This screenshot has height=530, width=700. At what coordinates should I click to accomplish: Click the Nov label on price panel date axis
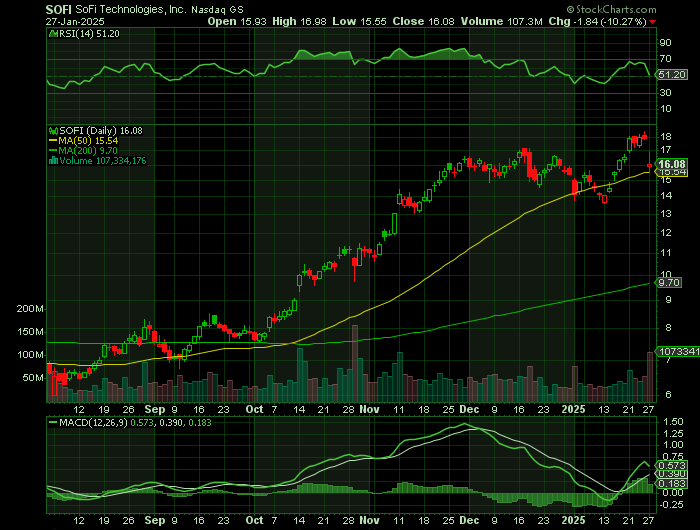(x=370, y=409)
